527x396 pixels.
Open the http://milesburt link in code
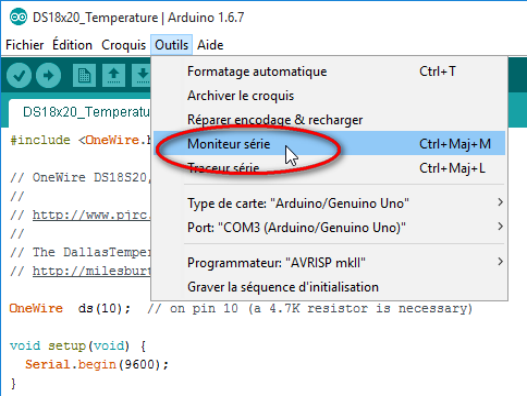coord(91,271)
